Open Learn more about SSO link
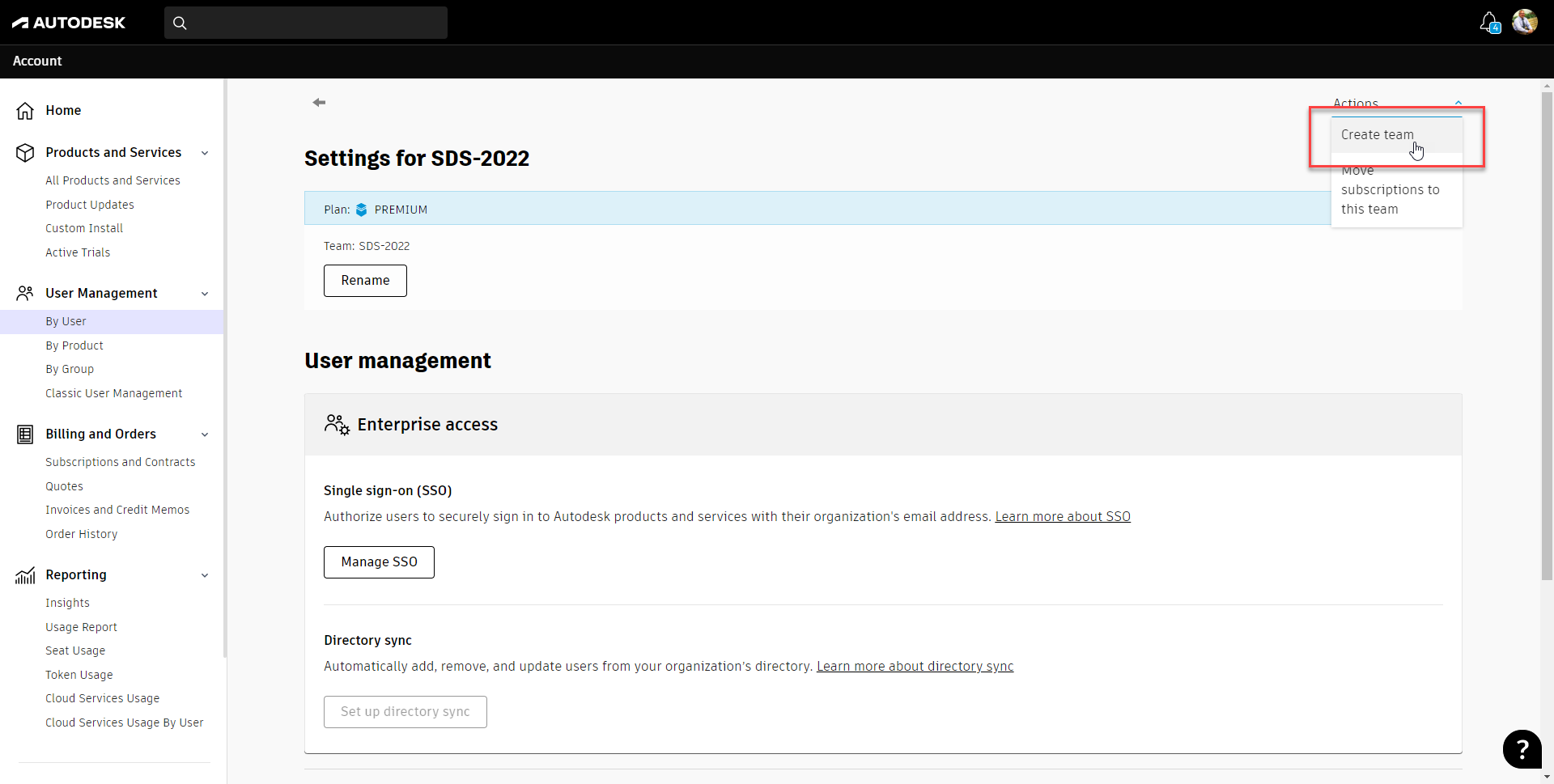The image size is (1554, 784). point(1063,517)
